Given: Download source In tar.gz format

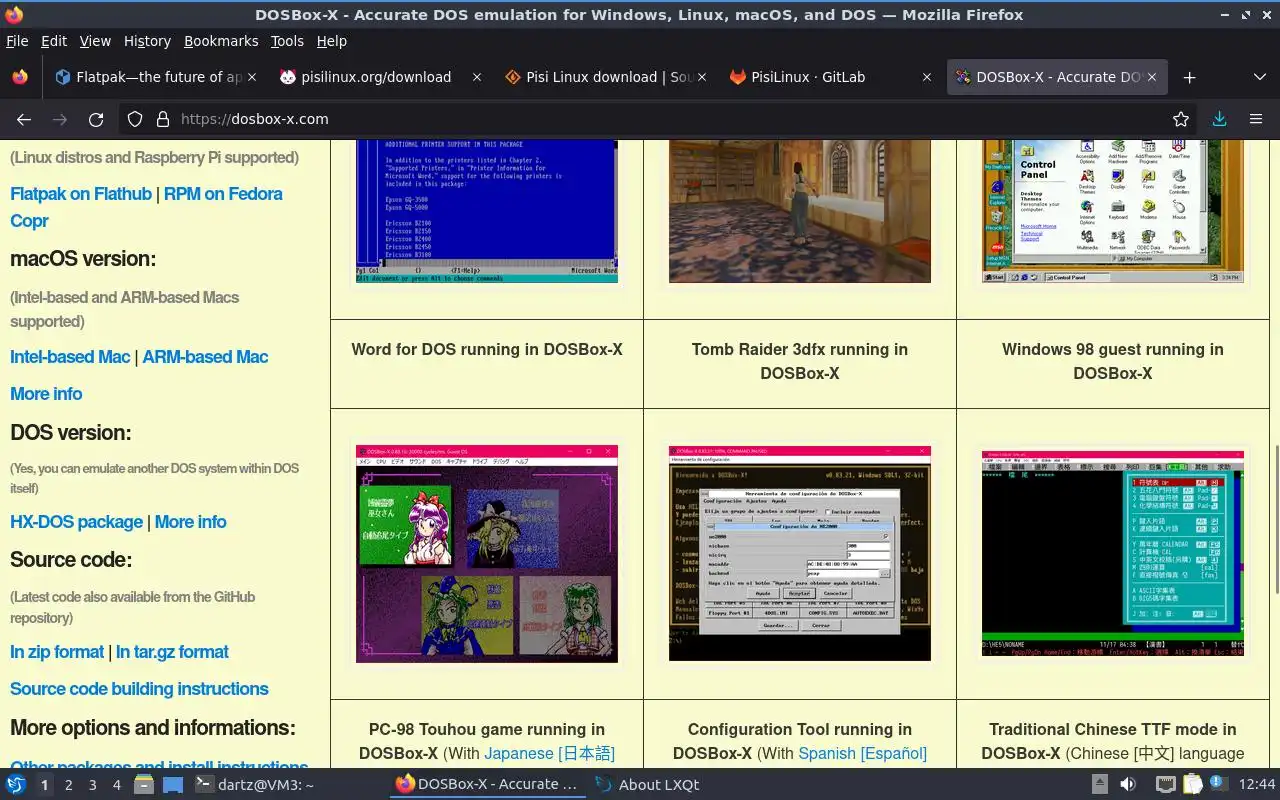Looking at the screenshot, I should (172, 652).
